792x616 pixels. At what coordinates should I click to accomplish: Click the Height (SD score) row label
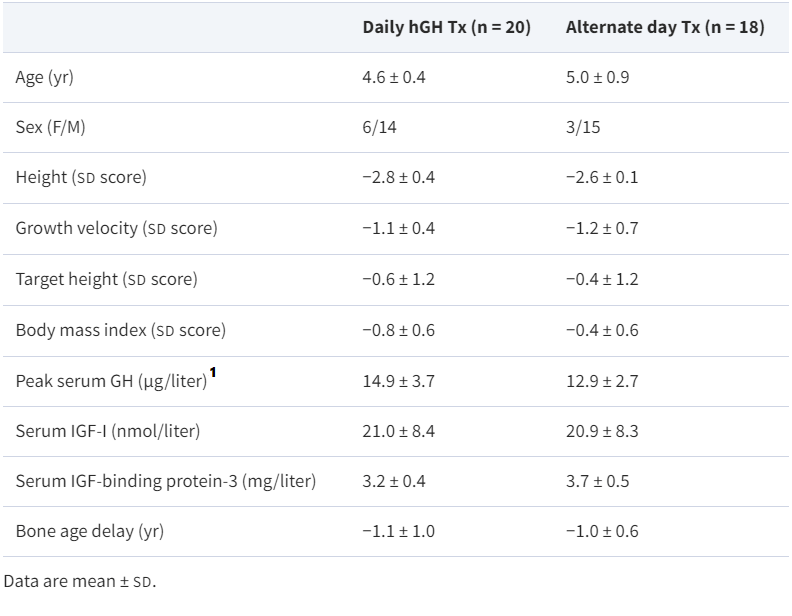pos(81,178)
